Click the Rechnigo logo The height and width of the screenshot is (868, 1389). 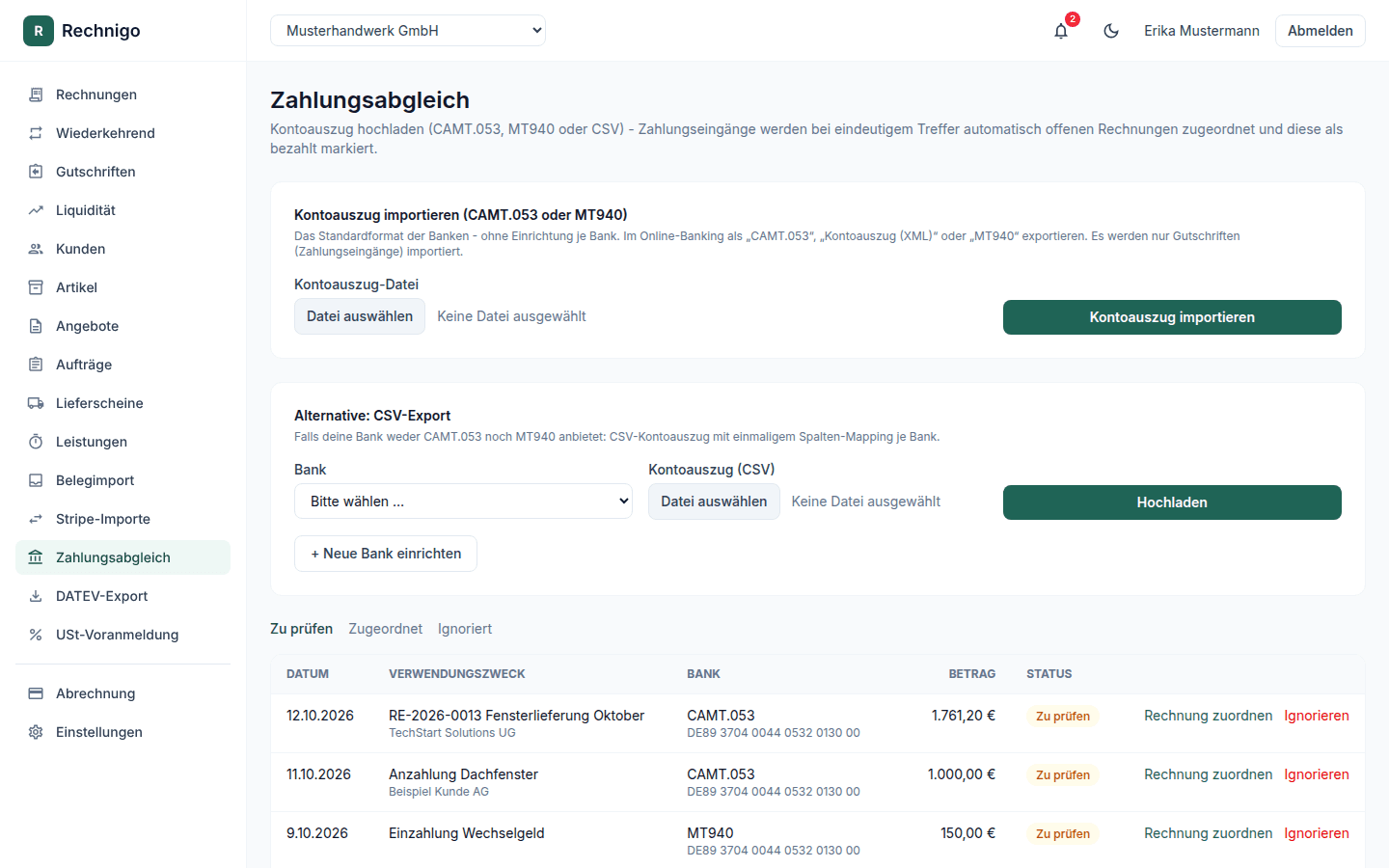click(82, 31)
